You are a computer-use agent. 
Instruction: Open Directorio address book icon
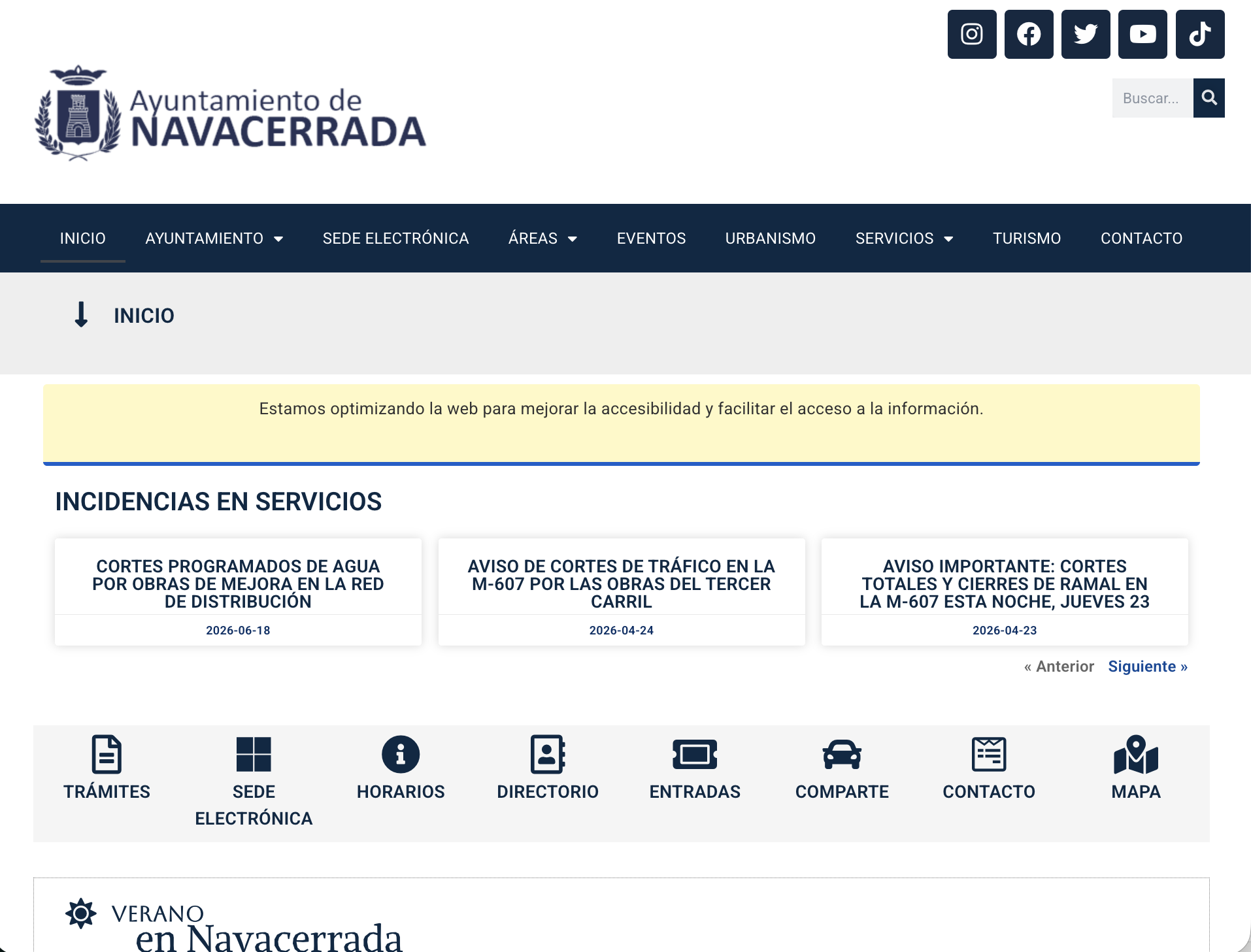pos(548,754)
